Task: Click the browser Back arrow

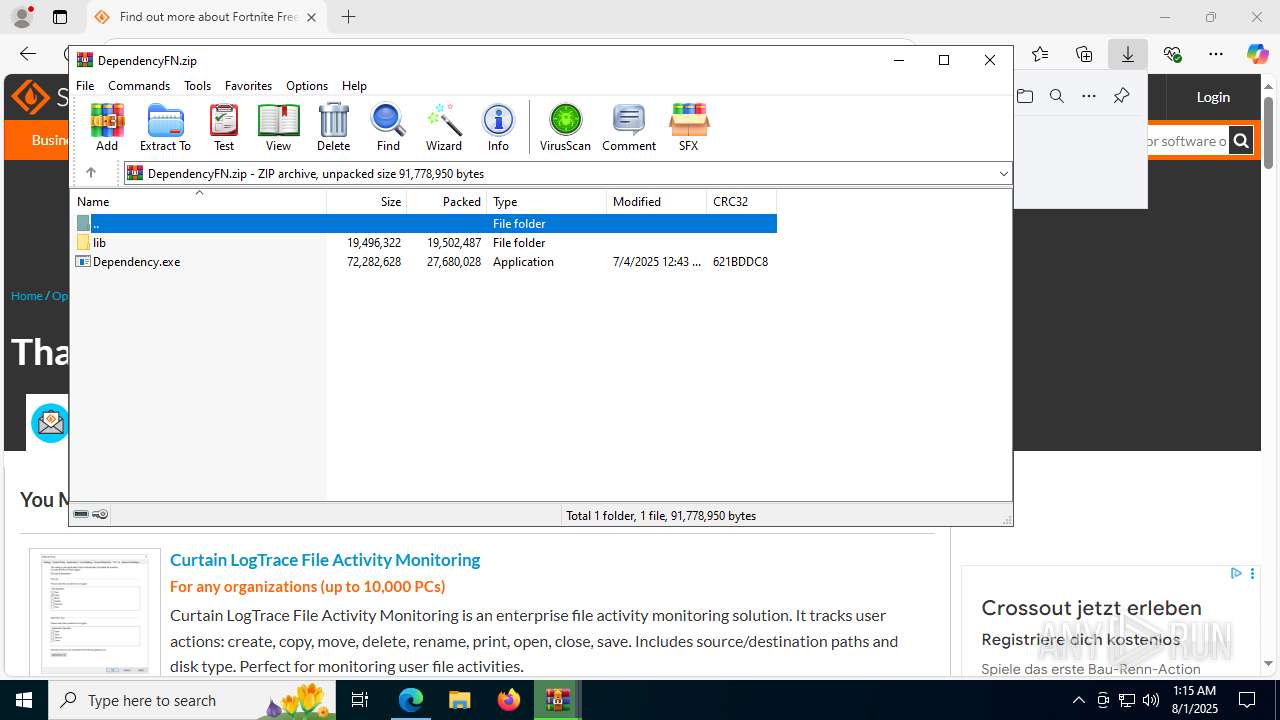Action: pos(28,54)
